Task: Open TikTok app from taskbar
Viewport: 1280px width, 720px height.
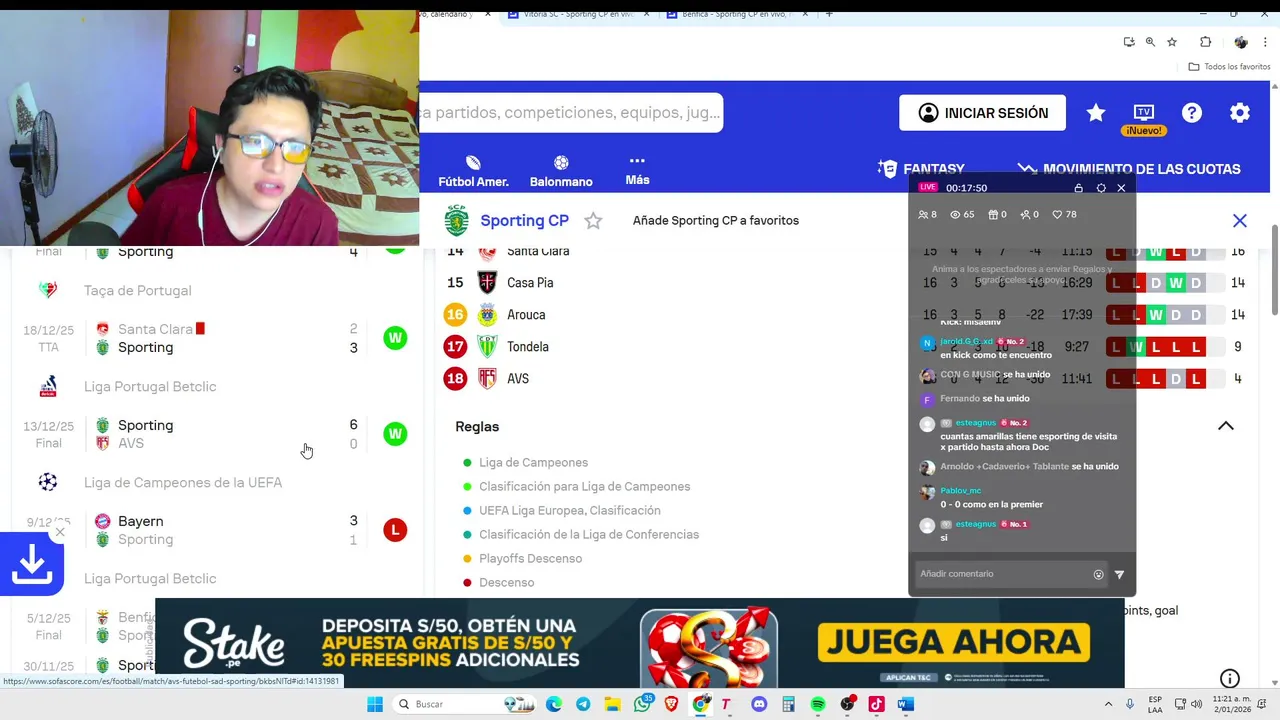Action: [x=877, y=704]
